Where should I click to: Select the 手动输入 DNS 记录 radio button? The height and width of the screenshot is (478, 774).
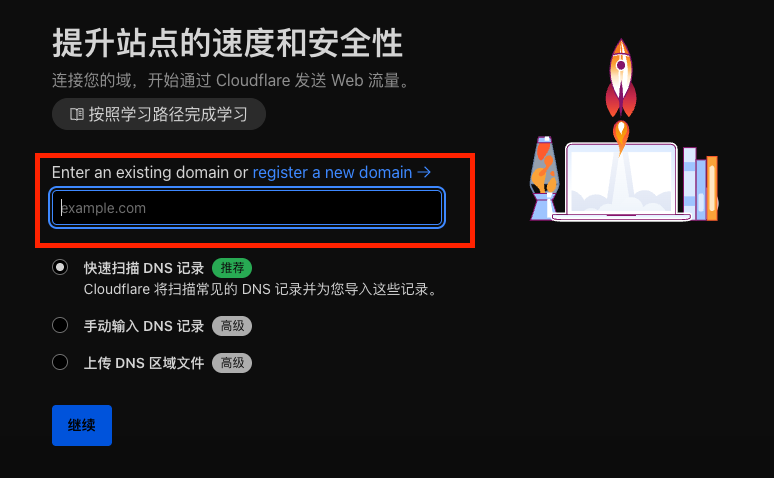coord(60,325)
